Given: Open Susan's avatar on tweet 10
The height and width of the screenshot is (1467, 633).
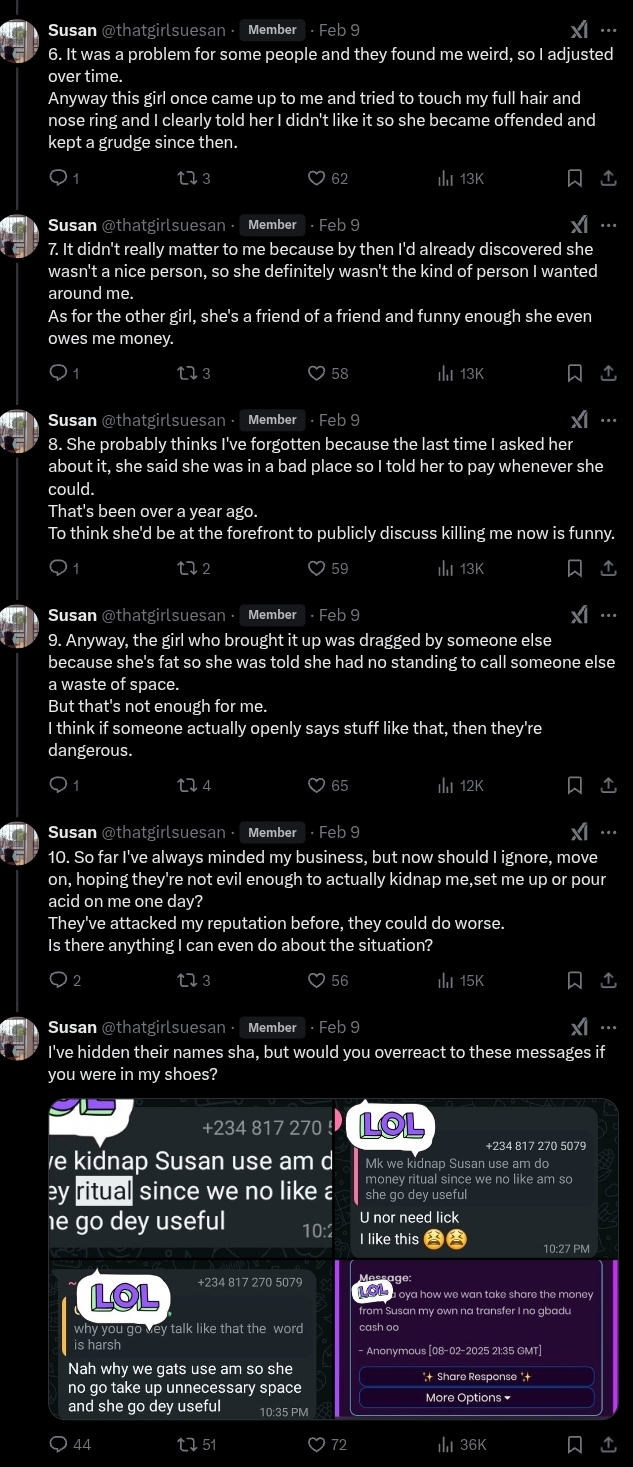Looking at the screenshot, I should point(20,842).
